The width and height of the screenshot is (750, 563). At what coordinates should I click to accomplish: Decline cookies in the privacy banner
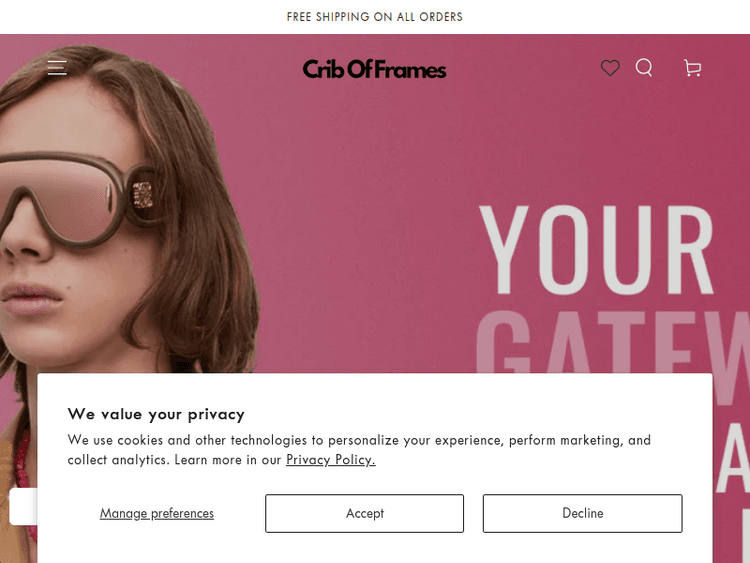[x=582, y=513]
